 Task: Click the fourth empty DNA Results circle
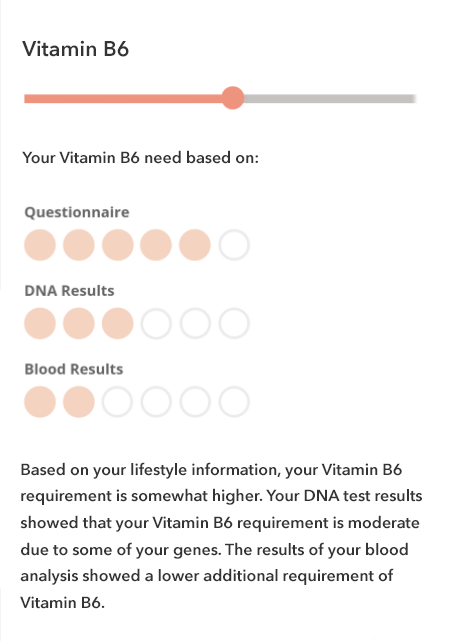[x=156, y=323]
